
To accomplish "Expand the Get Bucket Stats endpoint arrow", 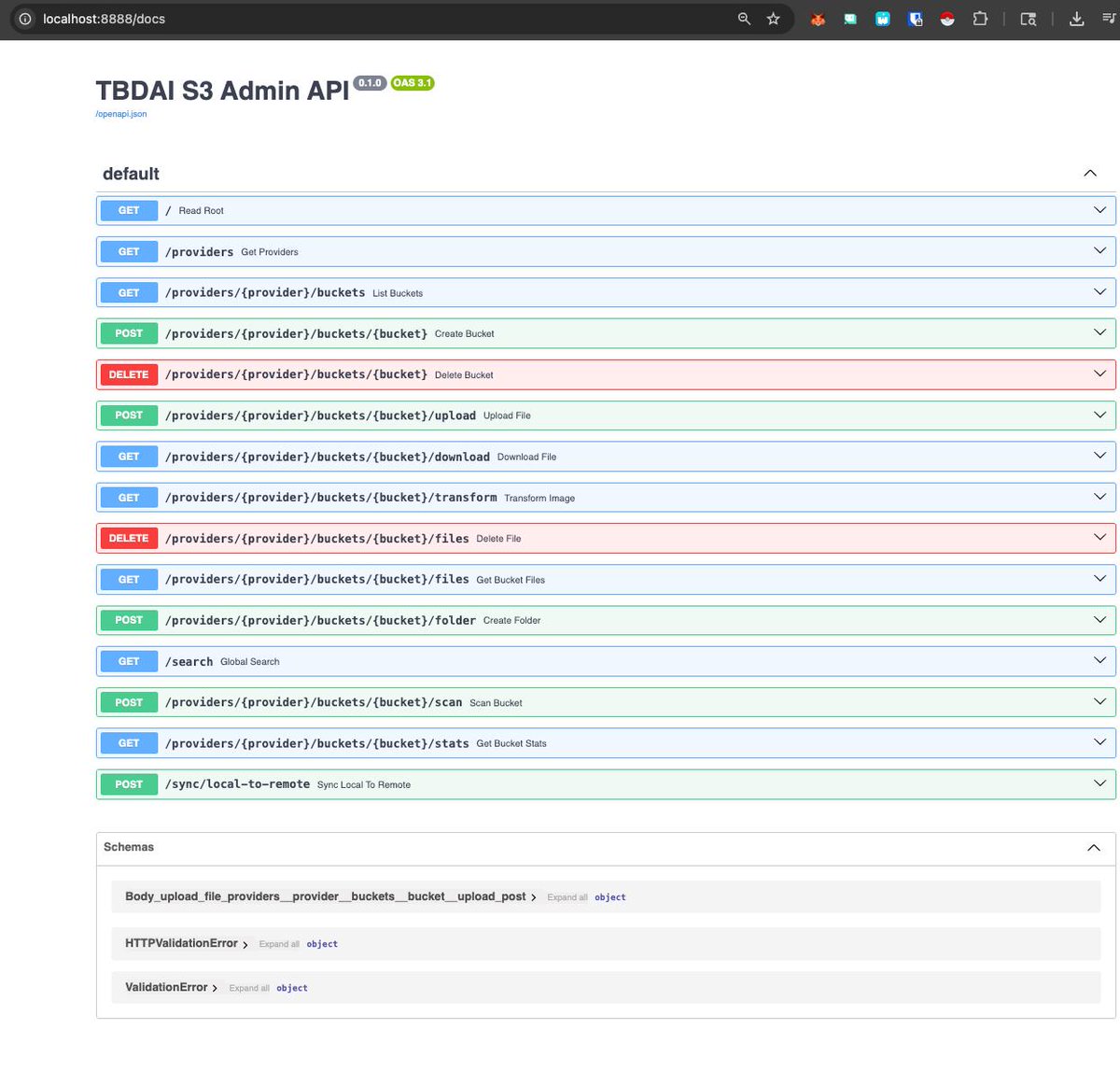I will [x=1099, y=743].
